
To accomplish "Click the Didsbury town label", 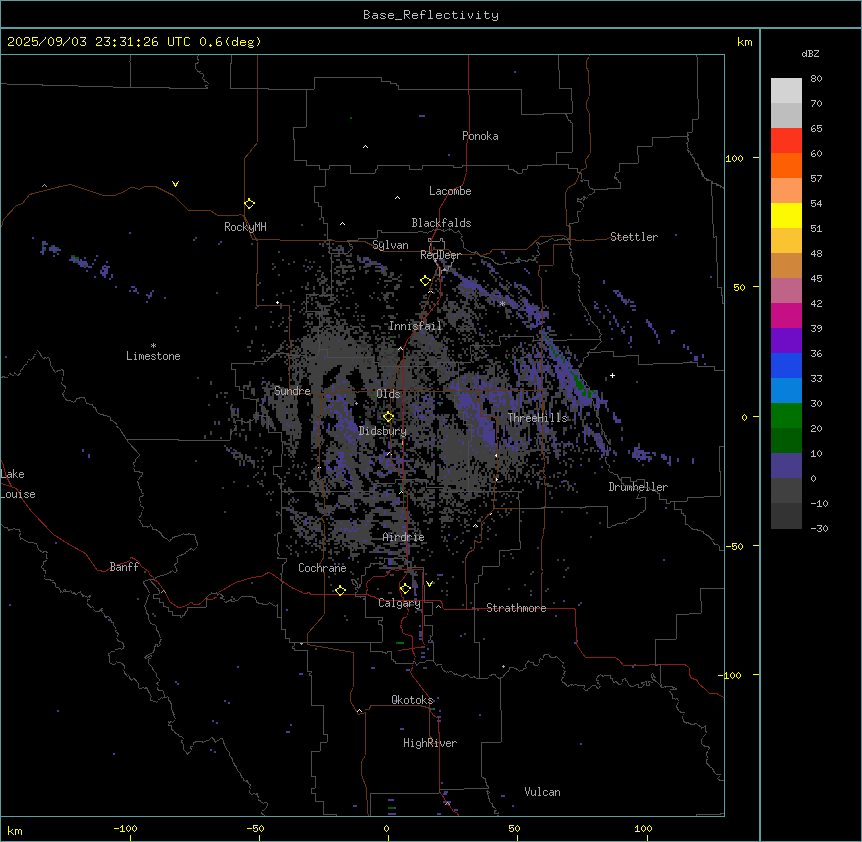I will tap(382, 431).
